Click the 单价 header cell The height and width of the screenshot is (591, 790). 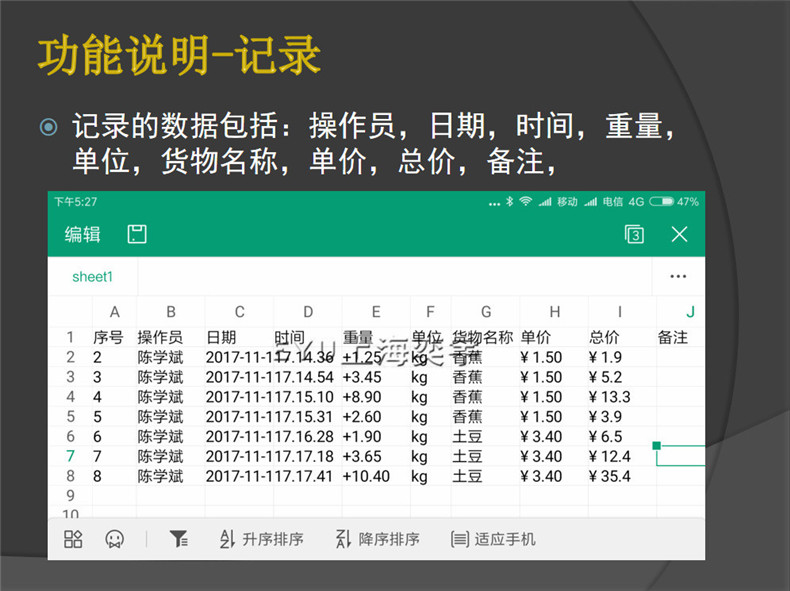[554, 337]
